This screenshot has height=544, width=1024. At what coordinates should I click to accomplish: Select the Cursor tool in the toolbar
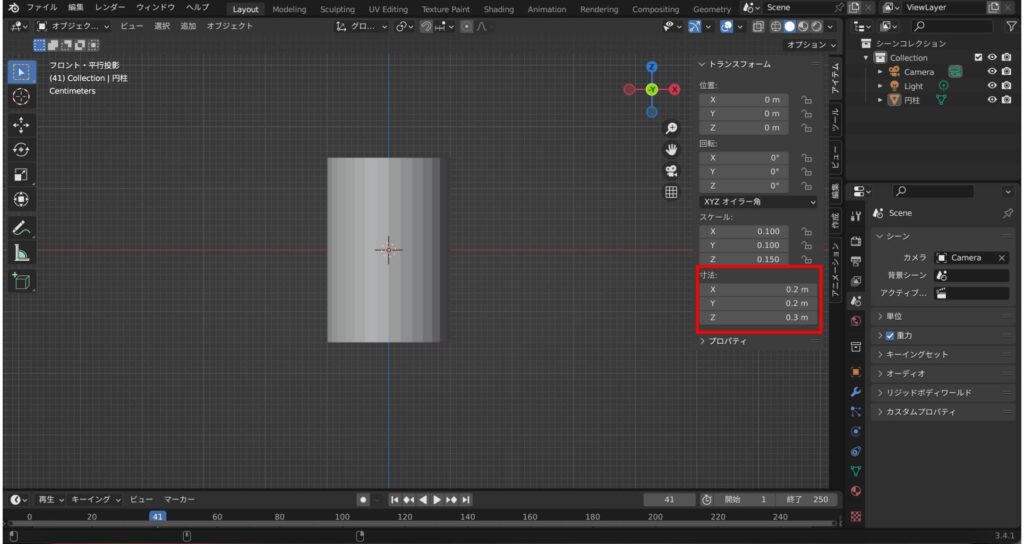[21, 97]
